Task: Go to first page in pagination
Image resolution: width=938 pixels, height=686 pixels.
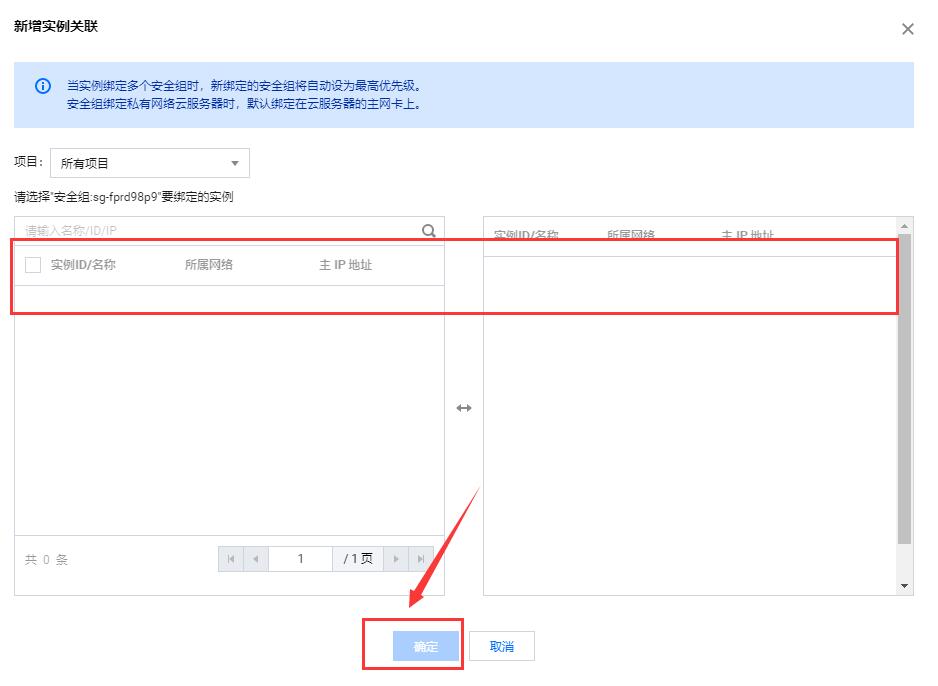Action: (231, 559)
